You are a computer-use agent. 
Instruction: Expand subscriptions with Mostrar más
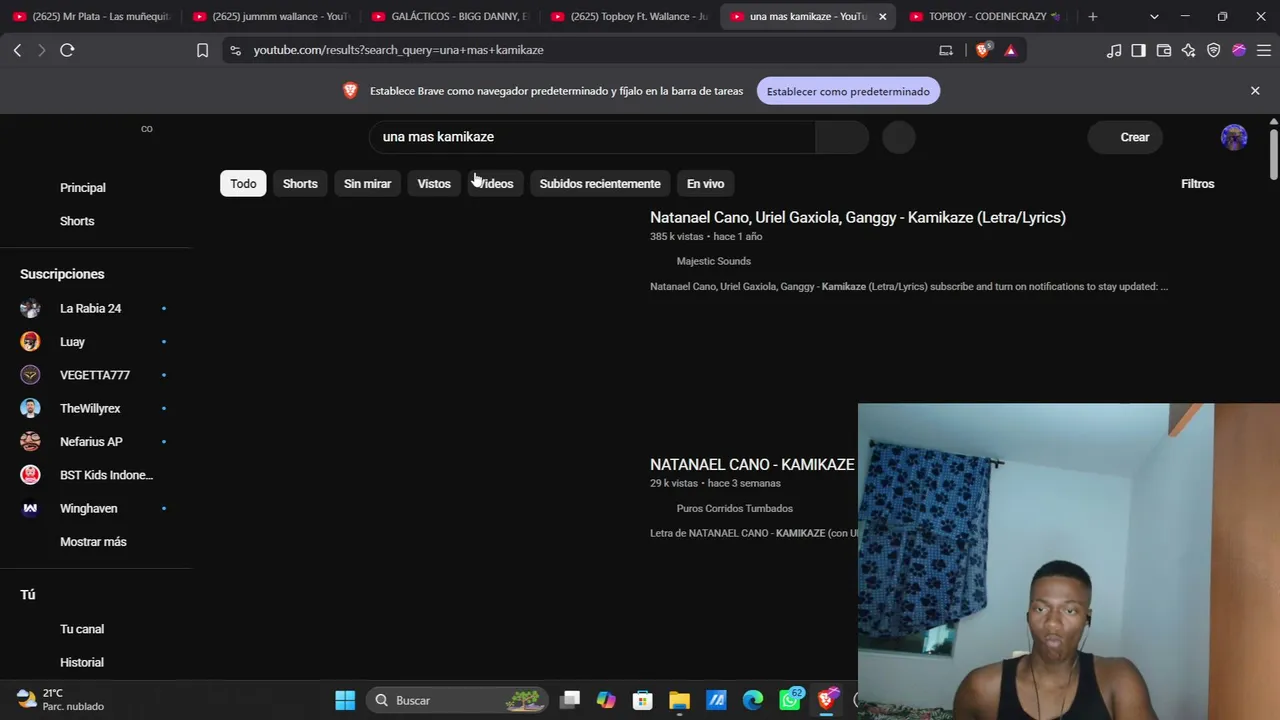(93, 542)
